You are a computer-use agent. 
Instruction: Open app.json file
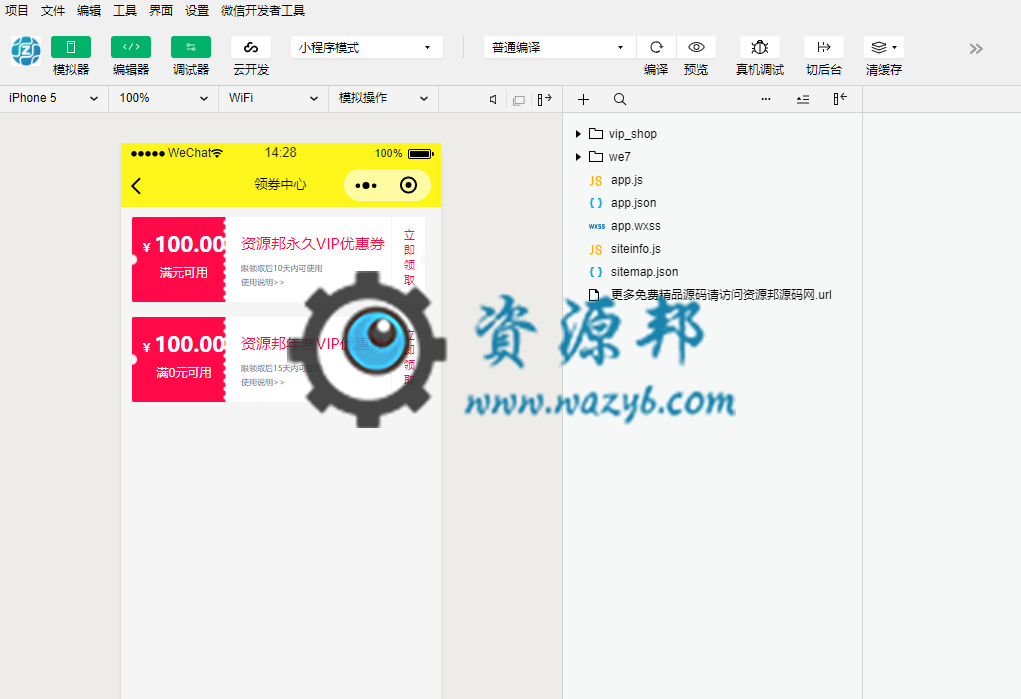(634, 203)
